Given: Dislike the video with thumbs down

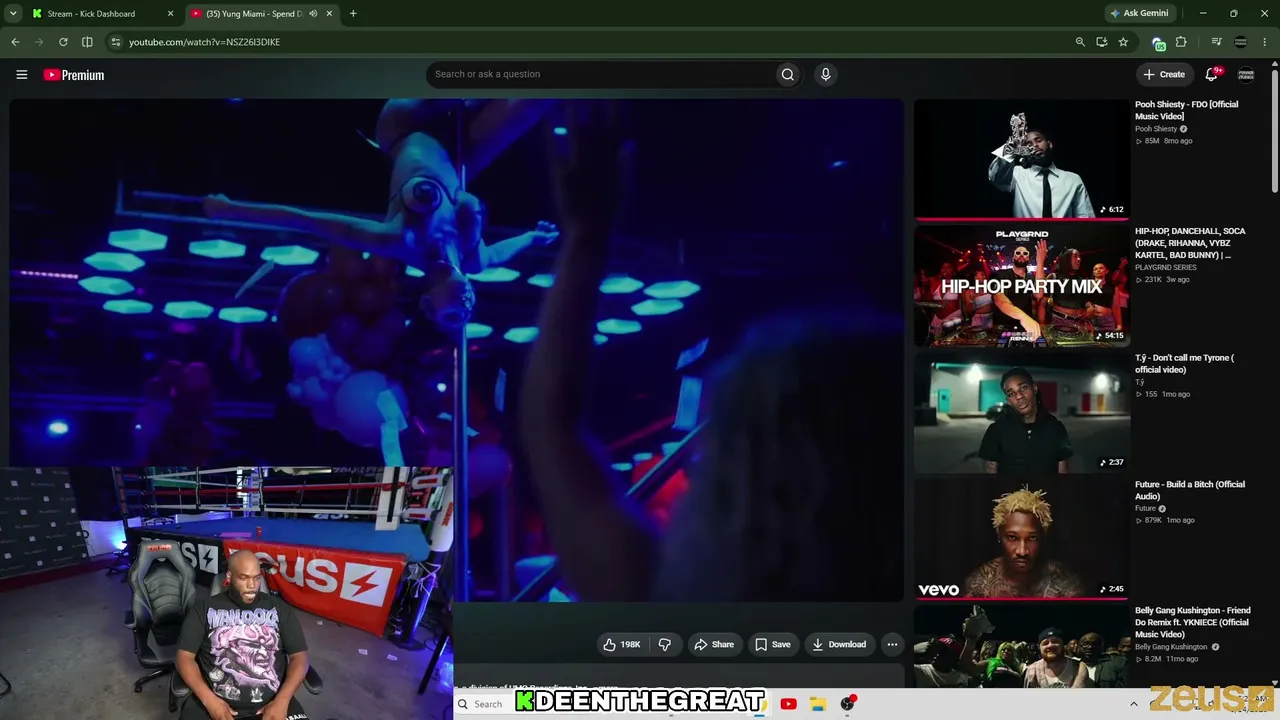Looking at the screenshot, I should click(665, 644).
